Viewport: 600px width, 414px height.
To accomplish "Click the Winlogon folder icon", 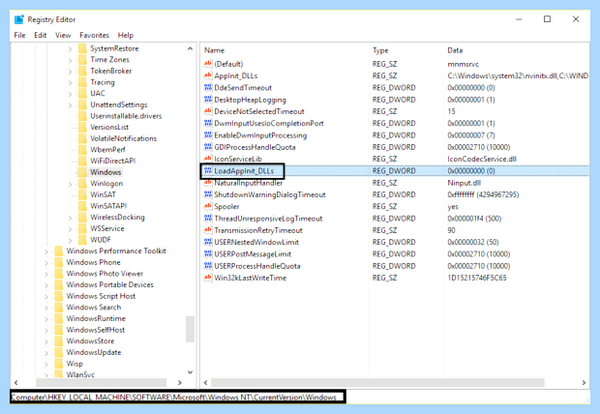I will (82, 183).
